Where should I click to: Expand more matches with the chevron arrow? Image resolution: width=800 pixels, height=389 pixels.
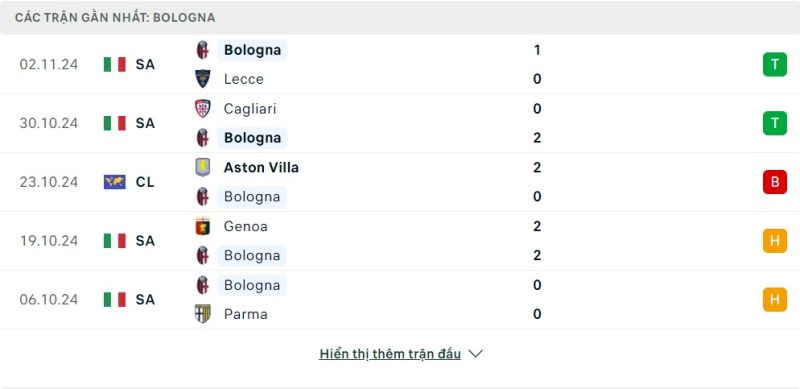(476, 354)
